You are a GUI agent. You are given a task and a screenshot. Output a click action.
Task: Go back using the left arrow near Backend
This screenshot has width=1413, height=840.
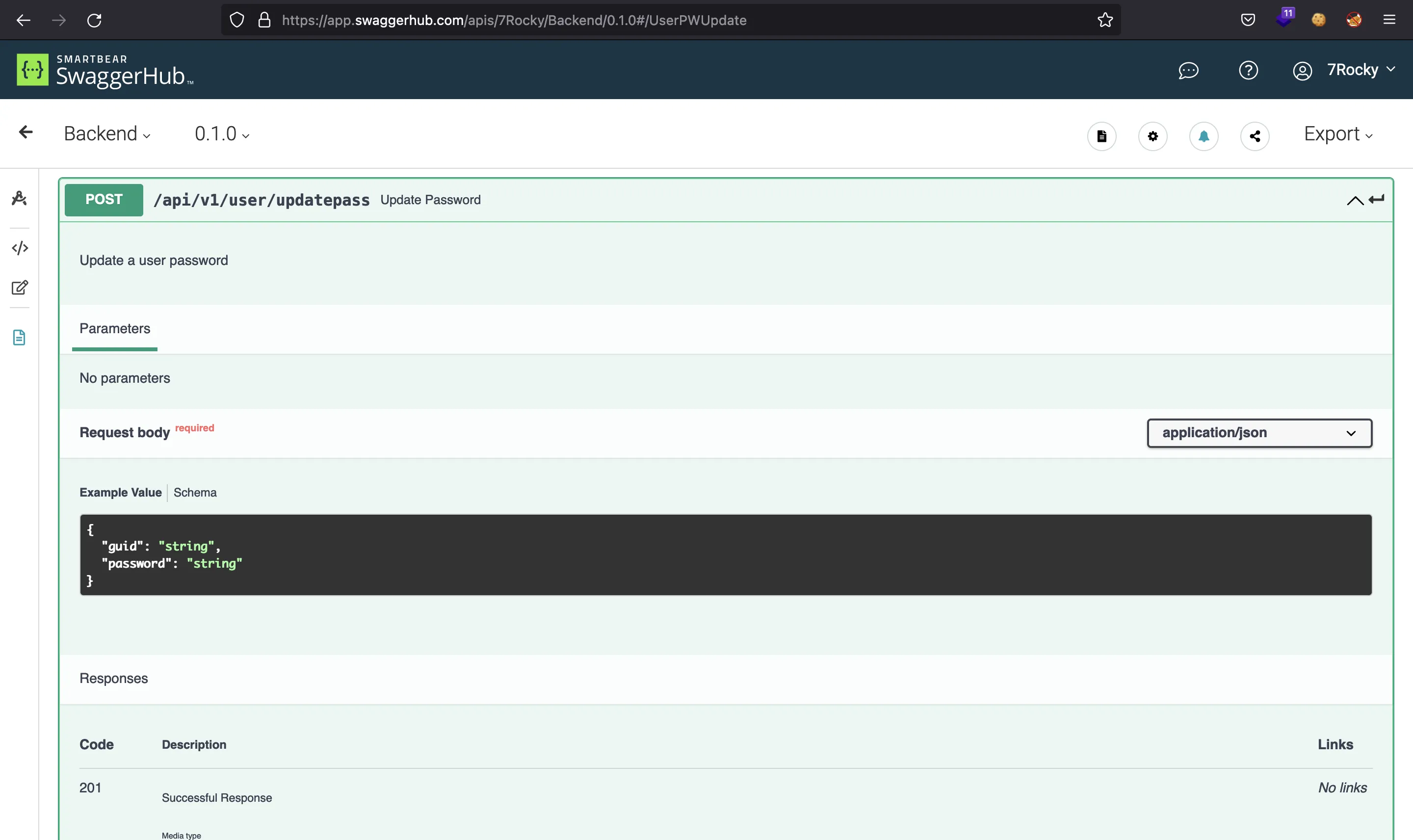click(26, 132)
